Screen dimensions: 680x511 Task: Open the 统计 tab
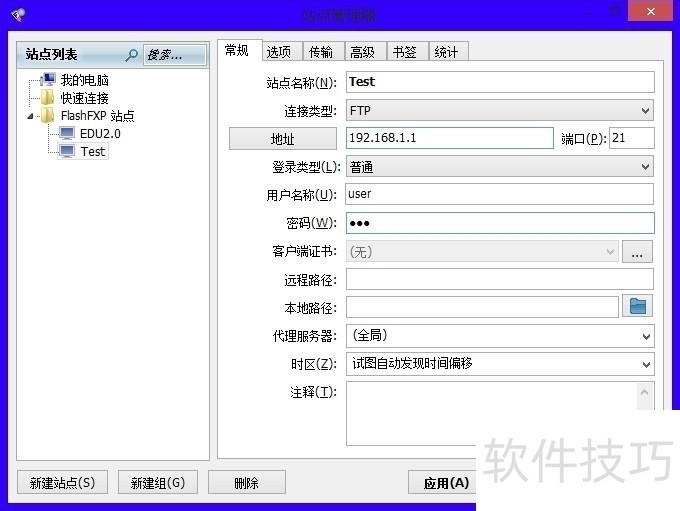(446, 52)
